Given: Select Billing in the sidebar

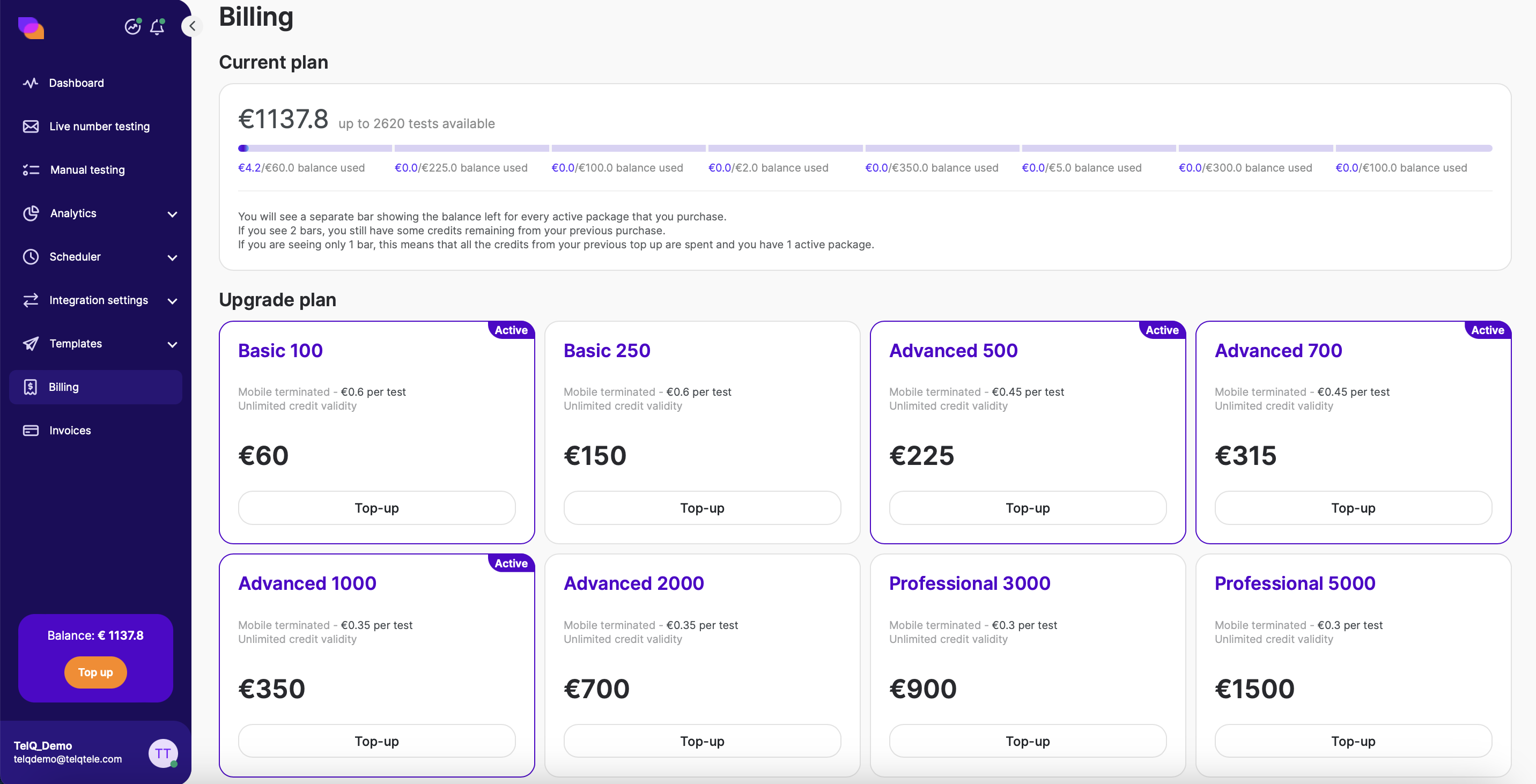Looking at the screenshot, I should click(95, 387).
